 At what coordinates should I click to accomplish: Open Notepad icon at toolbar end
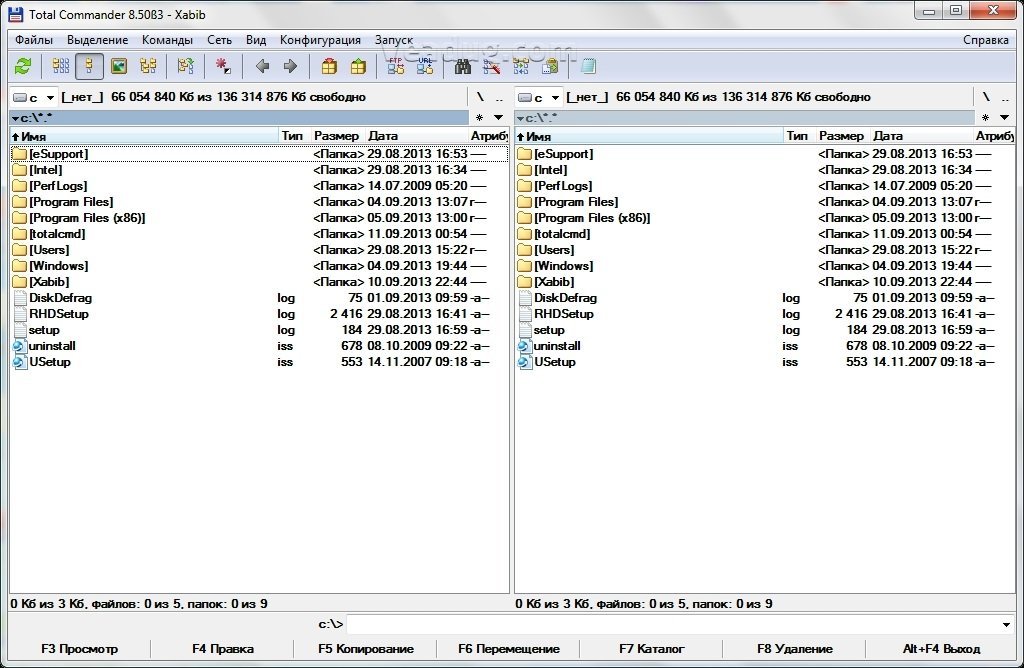588,67
